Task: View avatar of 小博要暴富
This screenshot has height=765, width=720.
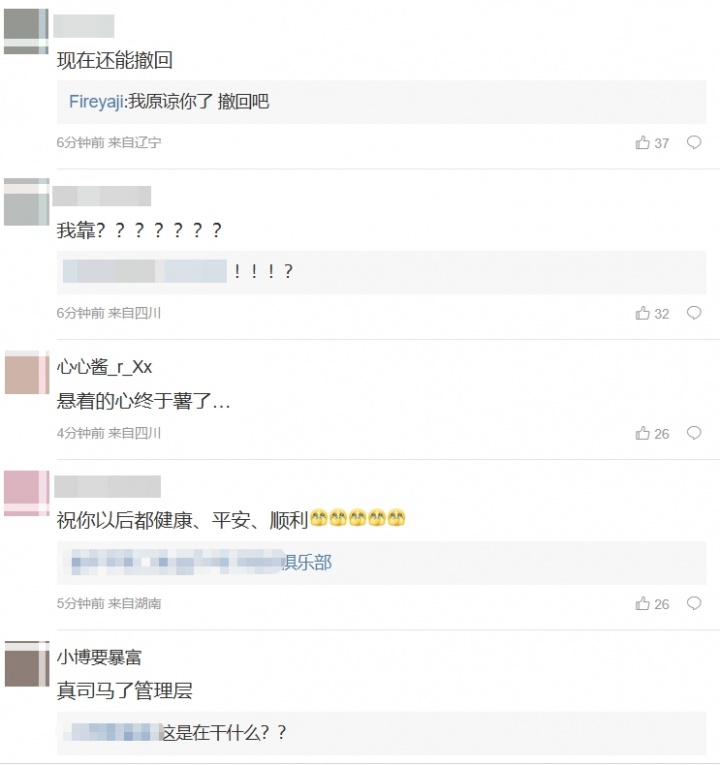Action: (x=27, y=664)
